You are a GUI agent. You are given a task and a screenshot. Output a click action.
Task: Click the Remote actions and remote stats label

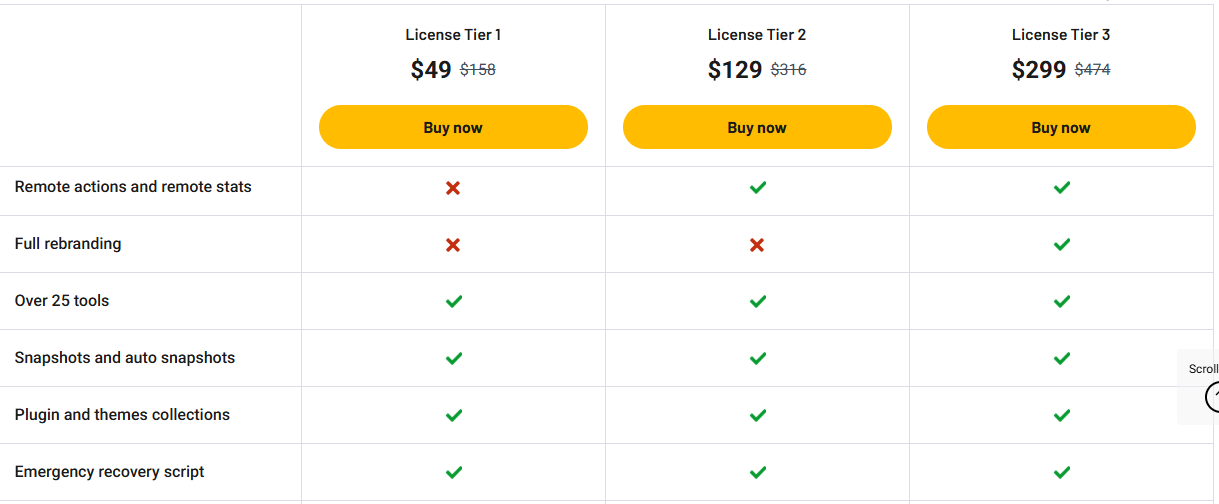pyautogui.click(x=133, y=187)
